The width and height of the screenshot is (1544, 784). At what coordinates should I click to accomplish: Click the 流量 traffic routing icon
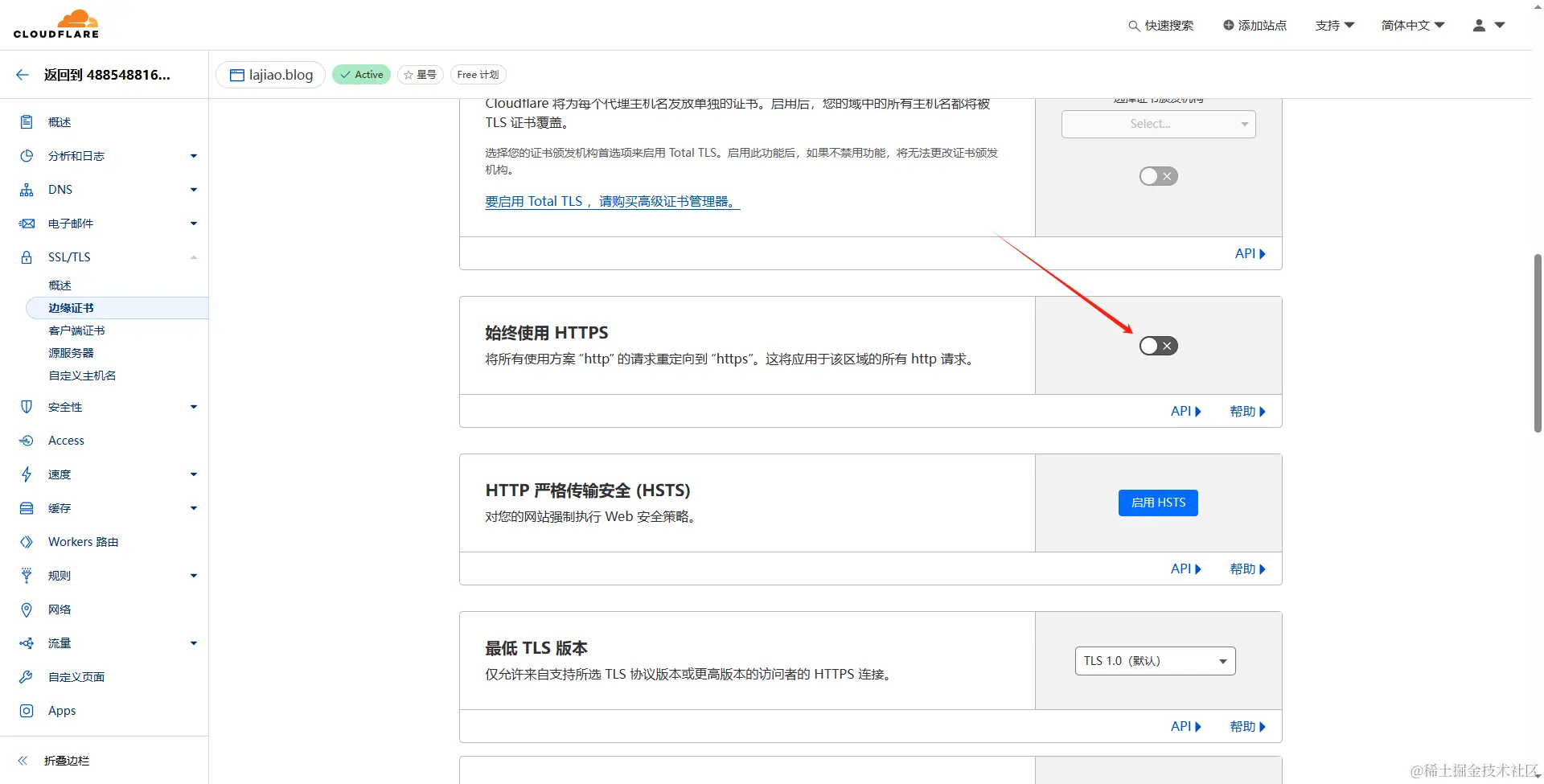(27, 643)
